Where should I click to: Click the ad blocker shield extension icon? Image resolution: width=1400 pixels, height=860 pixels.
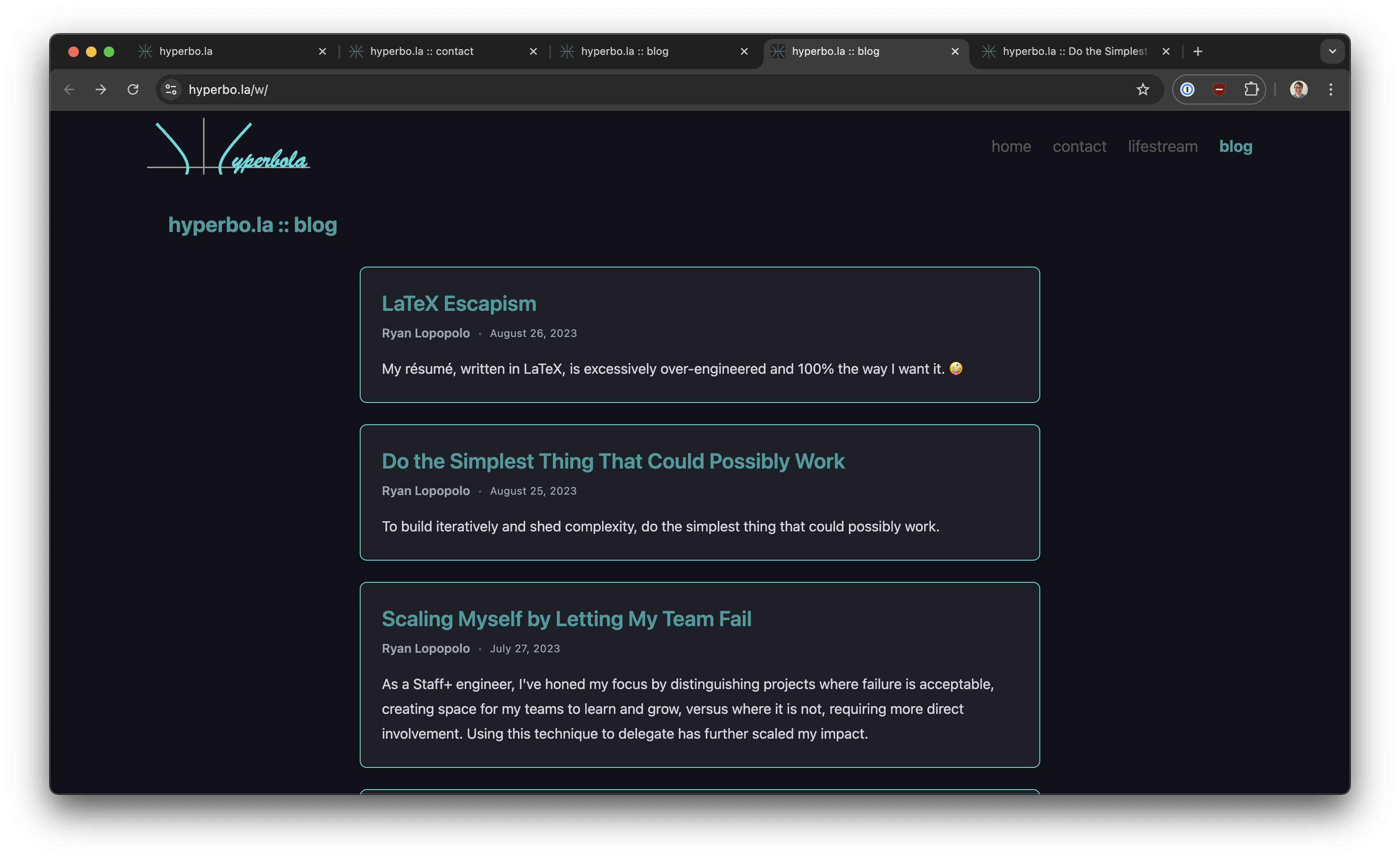point(1219,89)
